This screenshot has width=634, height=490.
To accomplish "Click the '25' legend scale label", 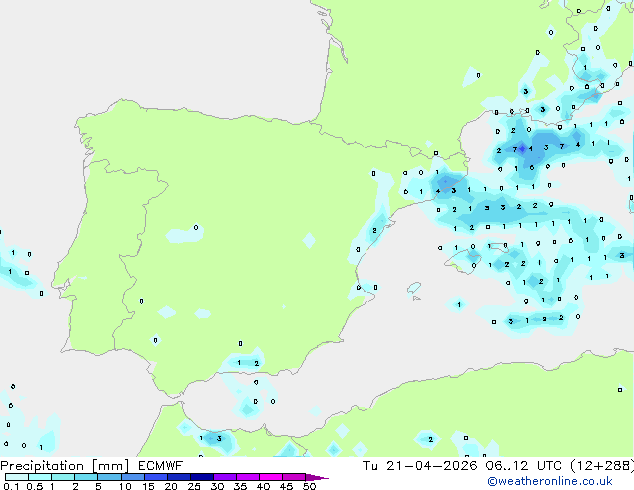I will (x=194, y=486).
